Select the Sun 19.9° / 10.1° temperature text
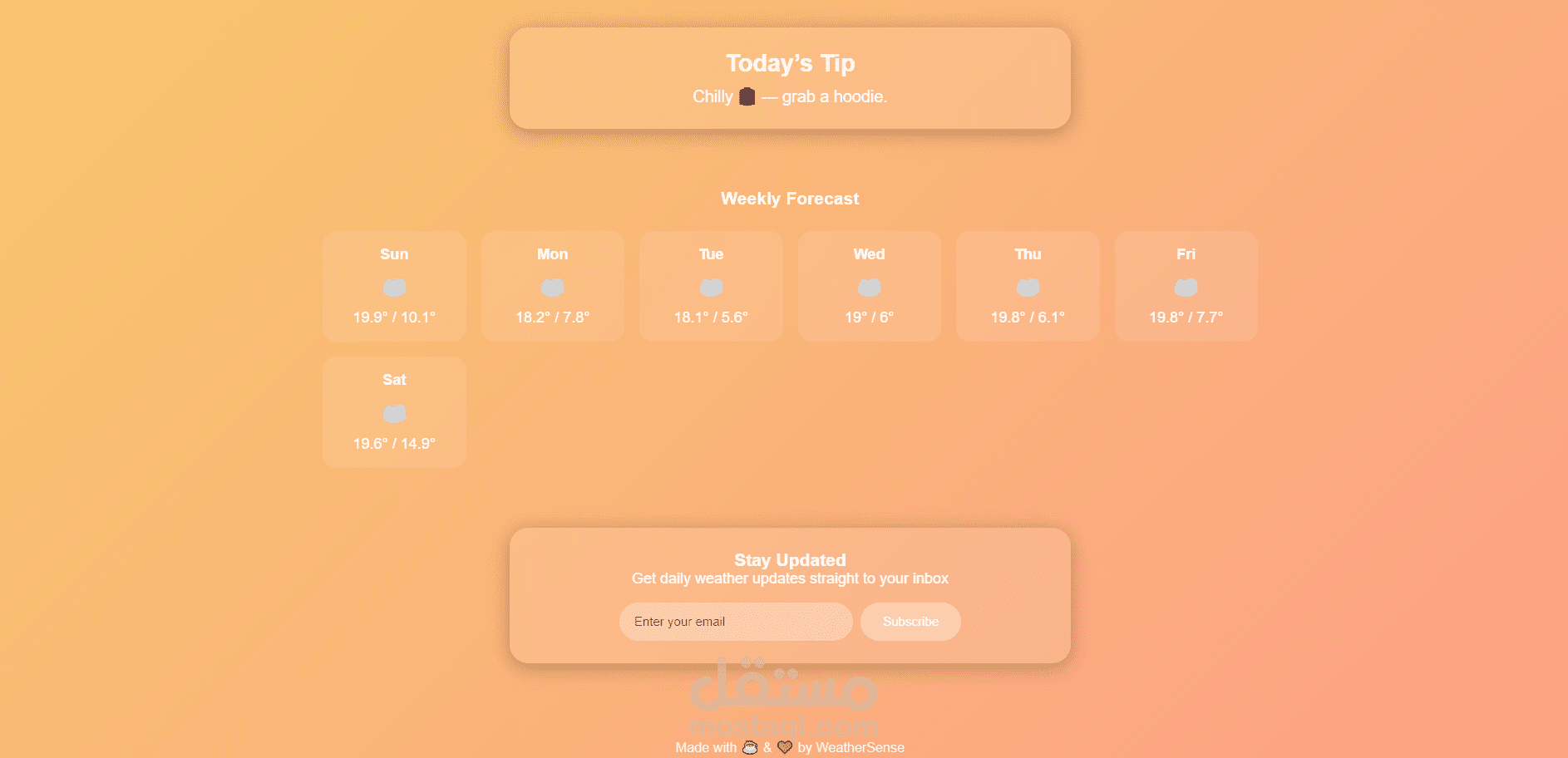The image size is (1568, 758). click(x=394, y=317)
